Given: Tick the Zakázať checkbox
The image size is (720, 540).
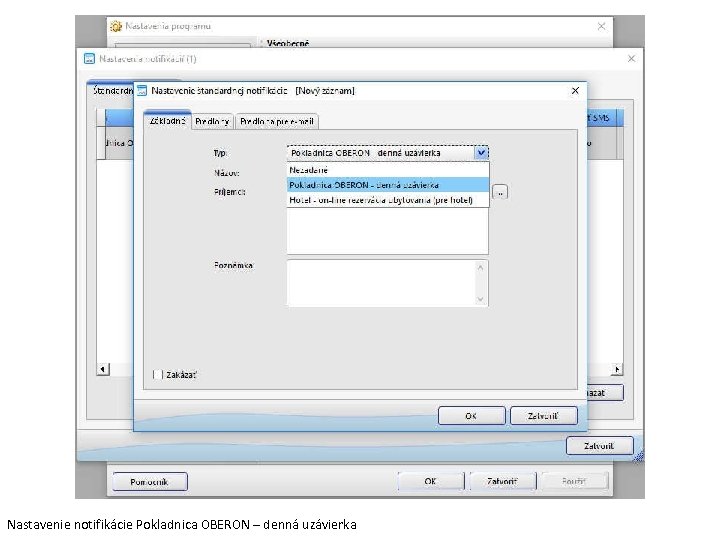Looking at the screenshot, I should coord(157,375).
